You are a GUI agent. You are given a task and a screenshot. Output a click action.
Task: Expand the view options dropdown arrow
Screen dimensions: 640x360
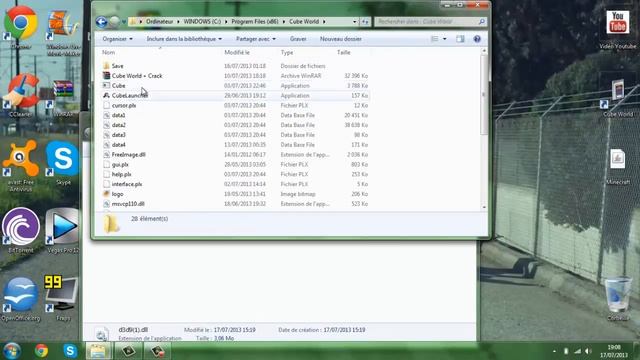(444, 39)
